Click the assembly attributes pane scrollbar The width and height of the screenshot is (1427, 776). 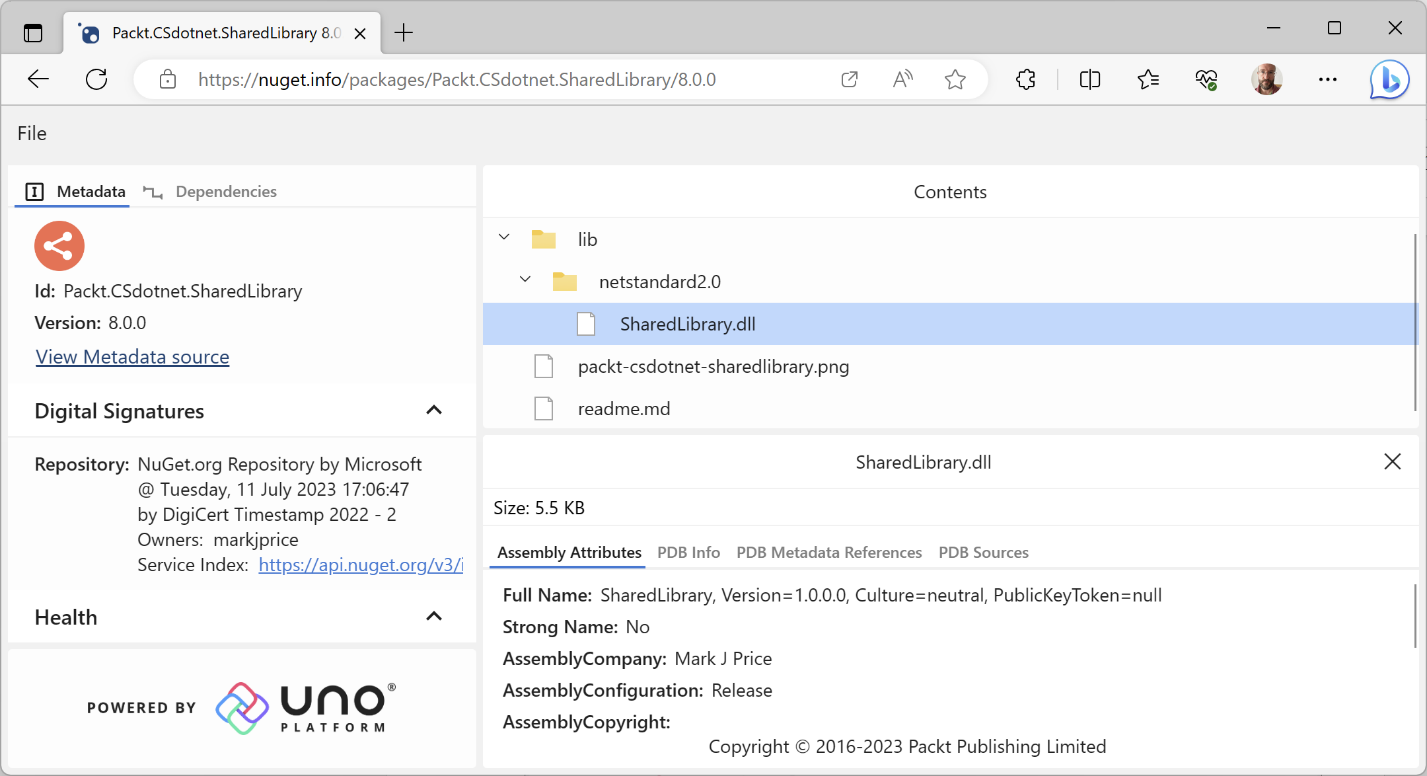click(x=1415, y=616)
